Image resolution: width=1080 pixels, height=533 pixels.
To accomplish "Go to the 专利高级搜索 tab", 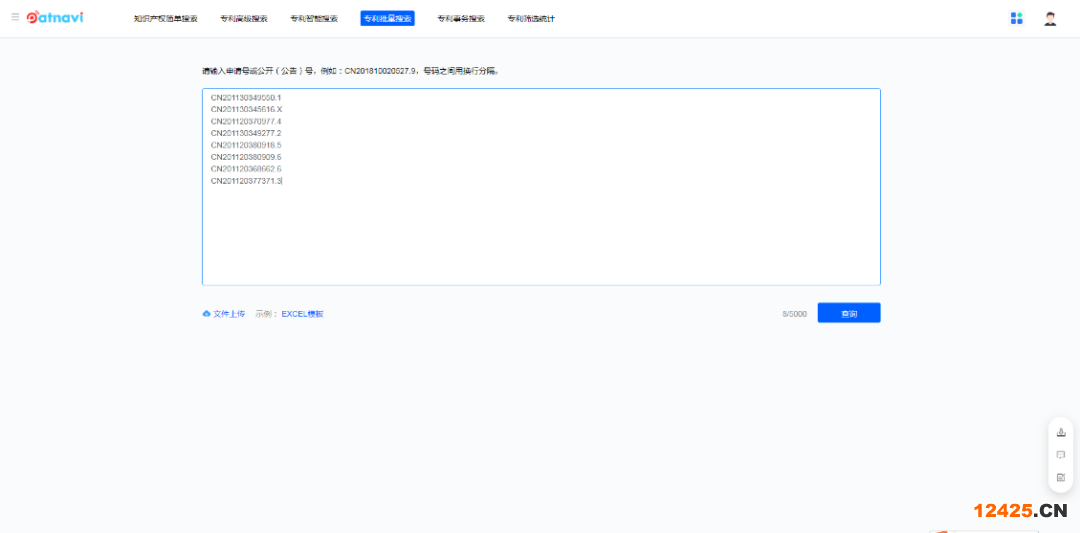I will tap(244, 19).
